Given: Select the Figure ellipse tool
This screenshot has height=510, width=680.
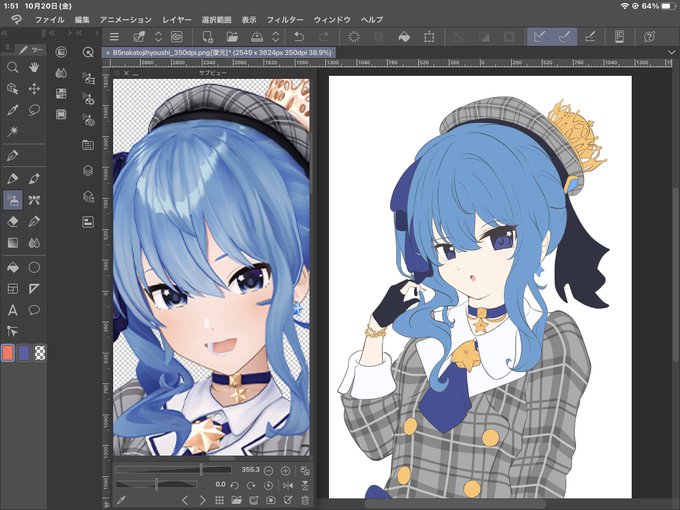Looking at the screenshot, I should click(34, 268).
